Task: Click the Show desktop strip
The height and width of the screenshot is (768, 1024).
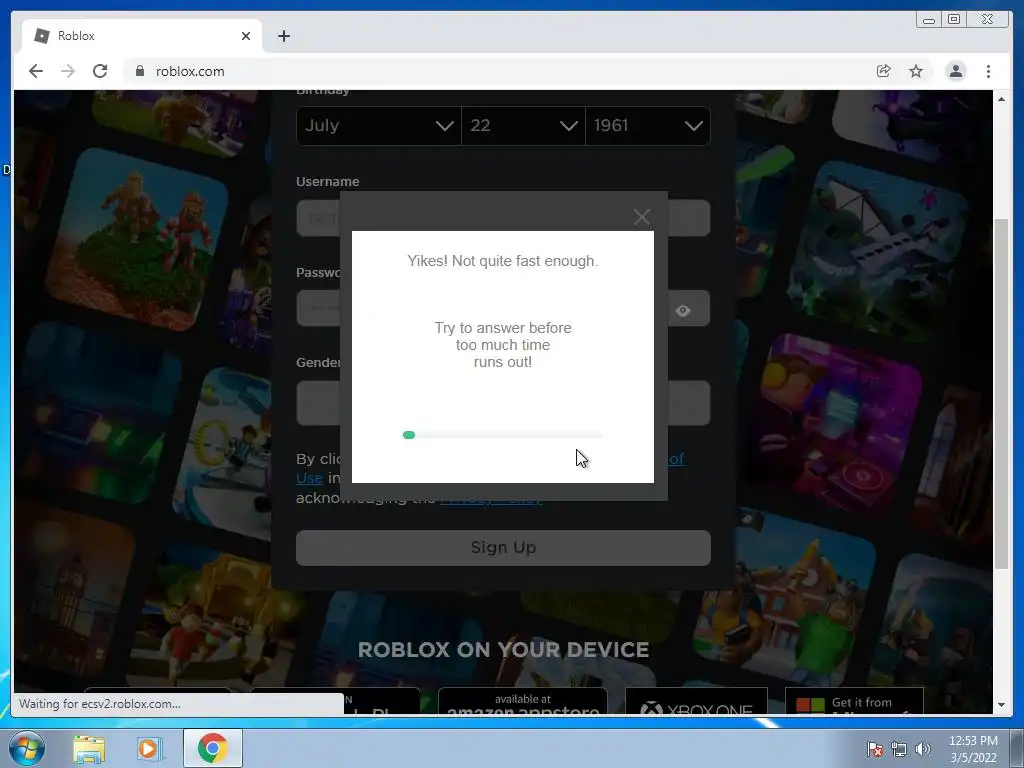Action: tap(1017, 748)
